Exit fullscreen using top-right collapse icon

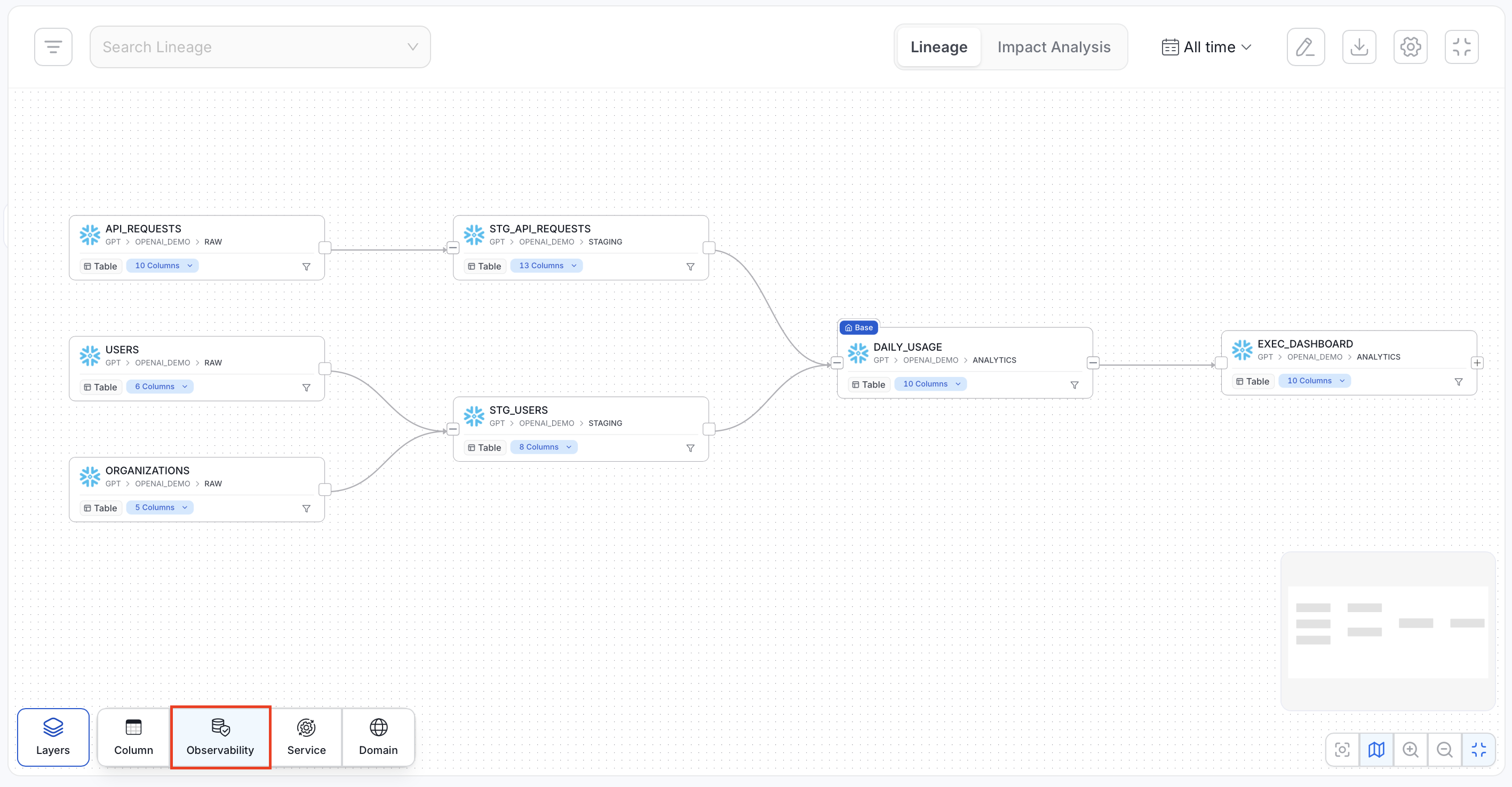click(1461, 47)
